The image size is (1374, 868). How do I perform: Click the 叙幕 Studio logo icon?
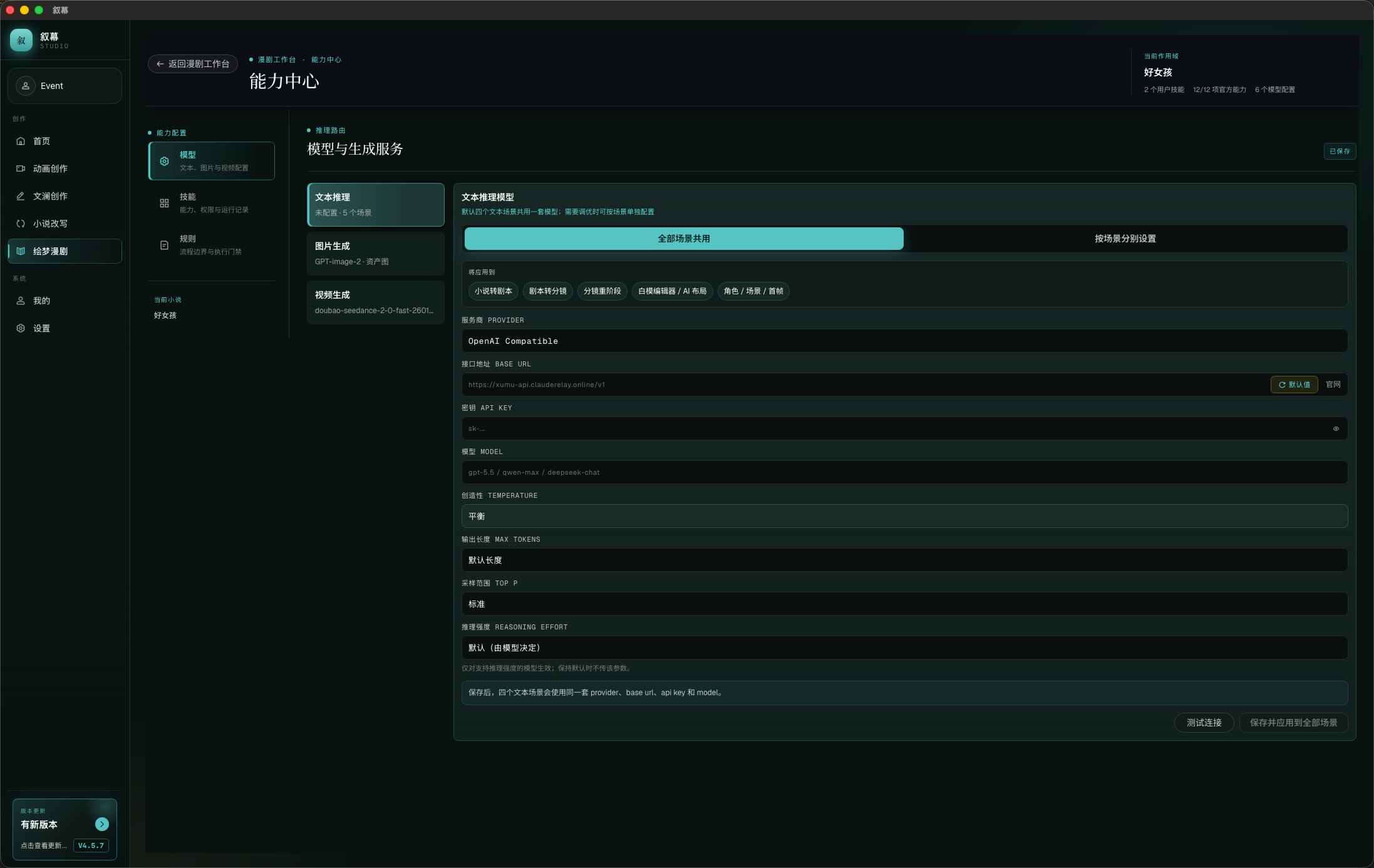pyautogui.click(x=21, y=40)
